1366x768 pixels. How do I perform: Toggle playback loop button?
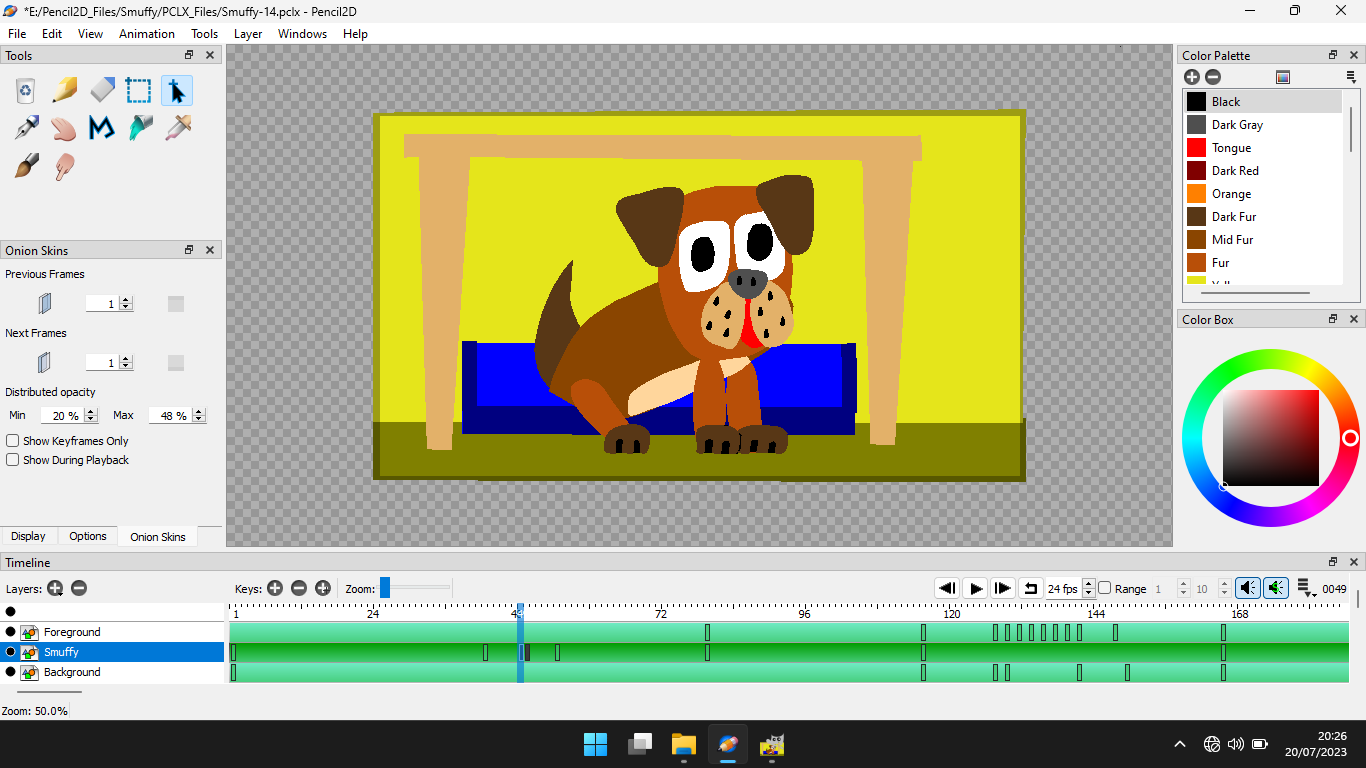pyautogui.click(x=1031, y=588)
